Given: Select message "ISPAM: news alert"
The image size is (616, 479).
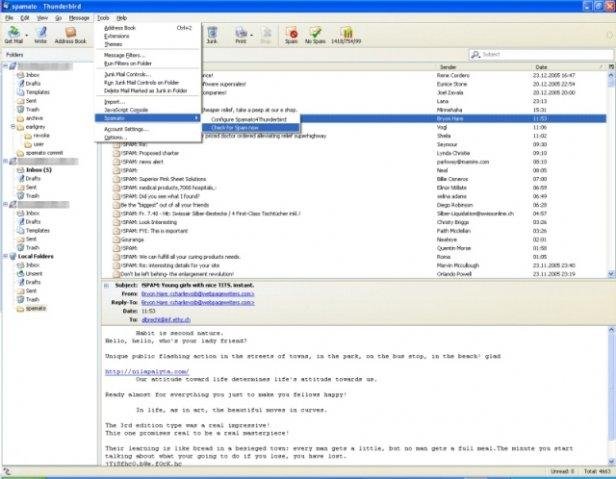Looking at the screenshot, I should (x=354, y=162).
